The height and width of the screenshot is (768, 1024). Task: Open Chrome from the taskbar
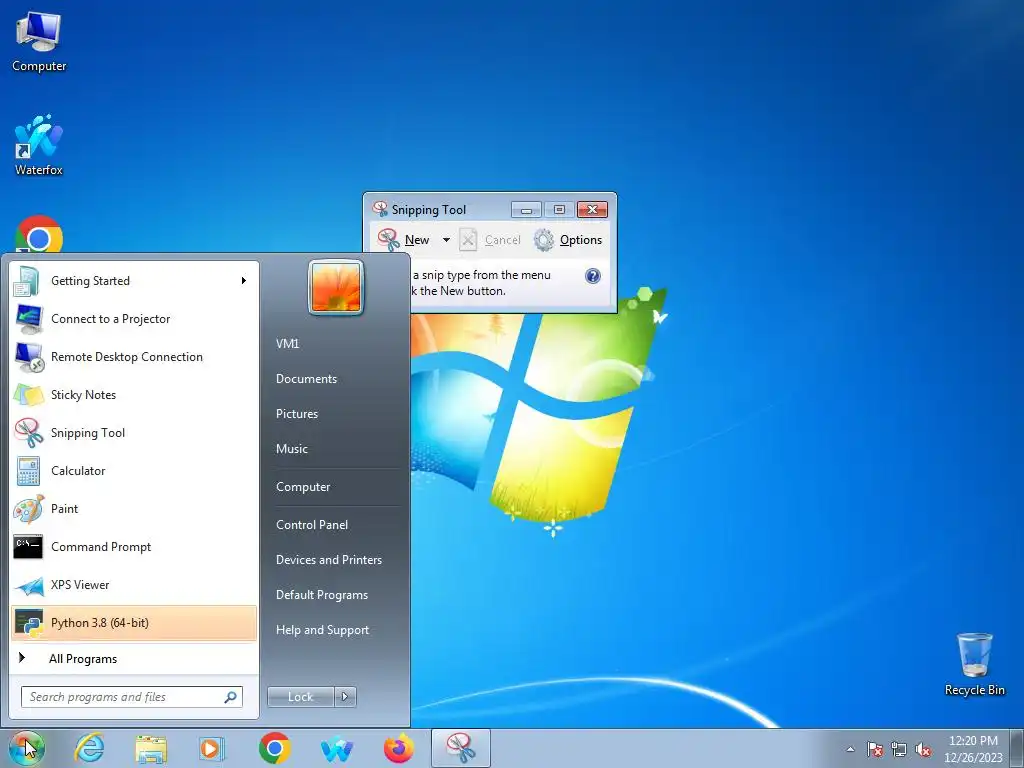[x=274, y=748]
